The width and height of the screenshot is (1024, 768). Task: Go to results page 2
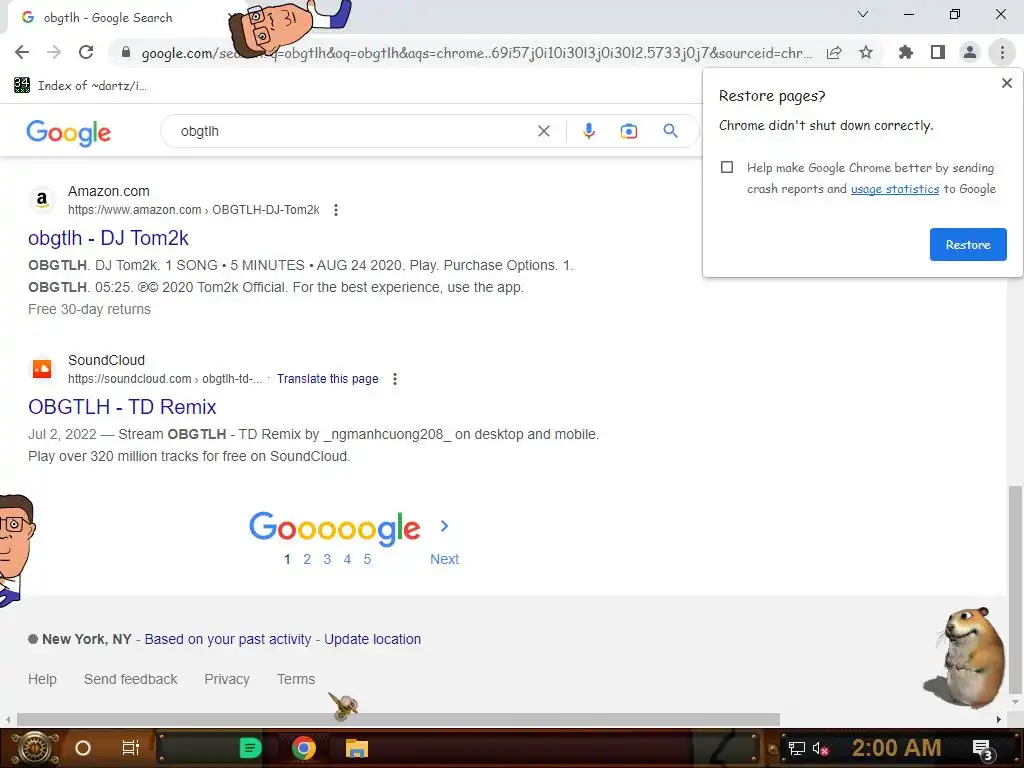click(307, 560)
